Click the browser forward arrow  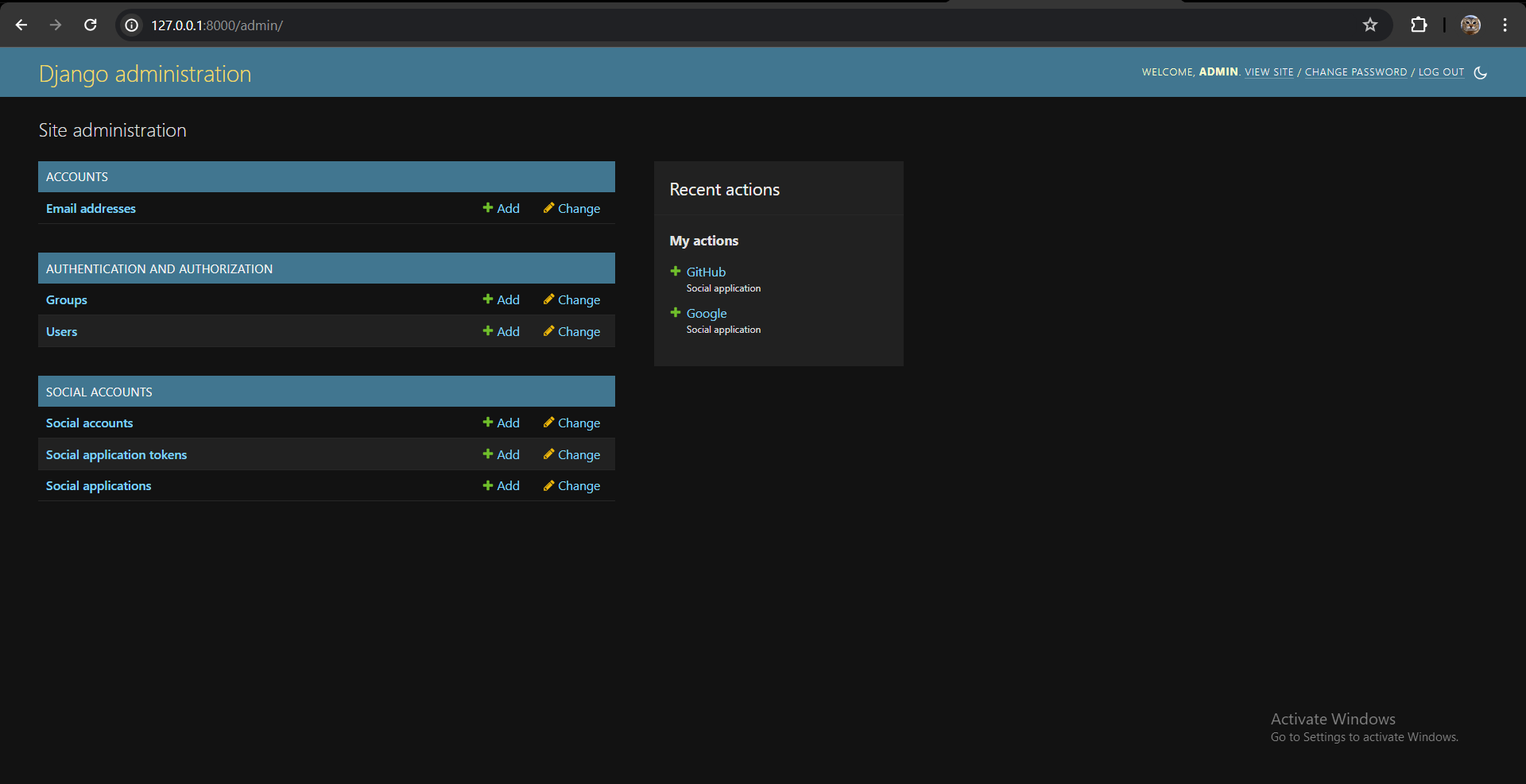pyautogui.click(x=56, y=25)
